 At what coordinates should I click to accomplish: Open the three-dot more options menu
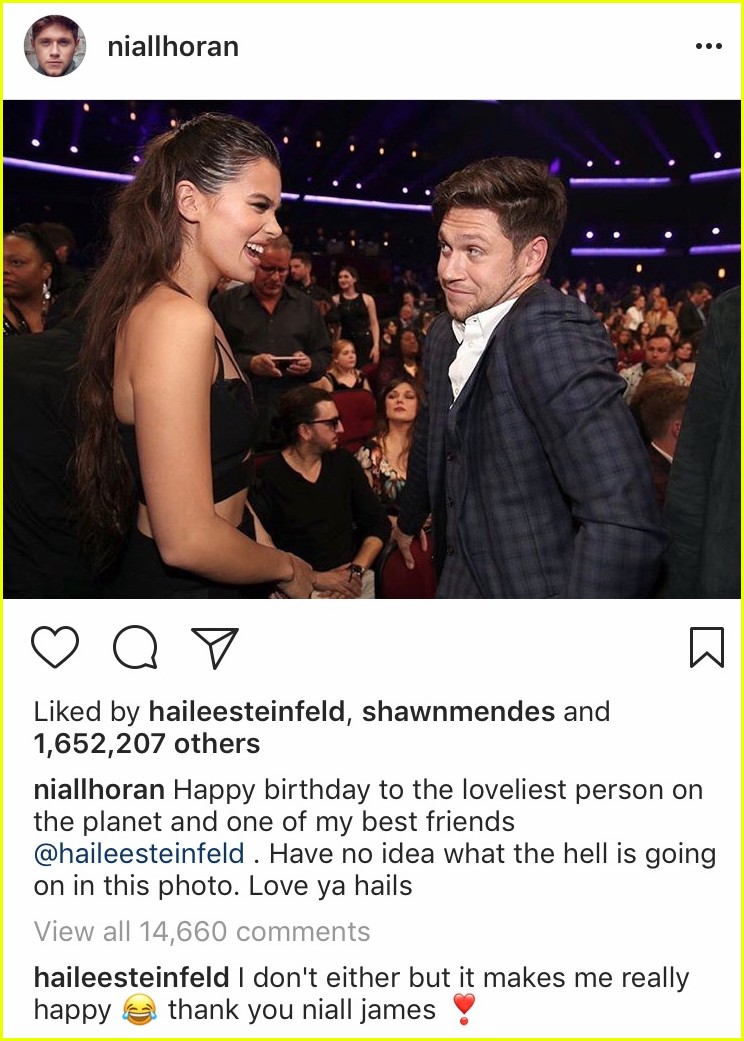tap(708, 46)
